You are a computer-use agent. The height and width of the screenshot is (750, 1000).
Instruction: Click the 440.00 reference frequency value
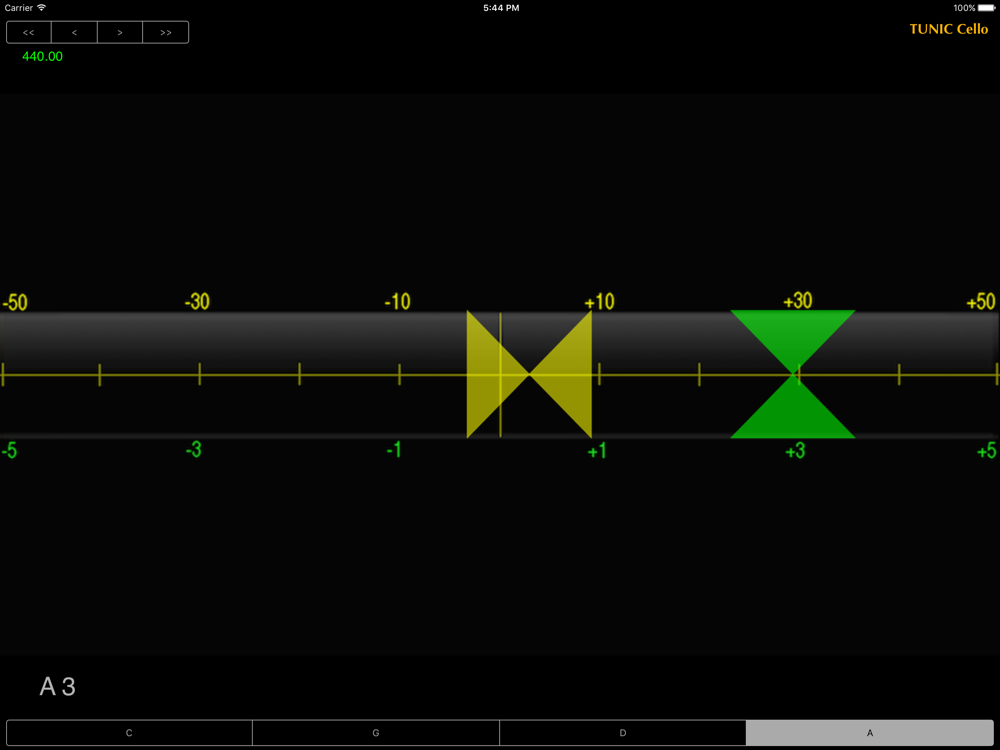(x=43, y=56)
